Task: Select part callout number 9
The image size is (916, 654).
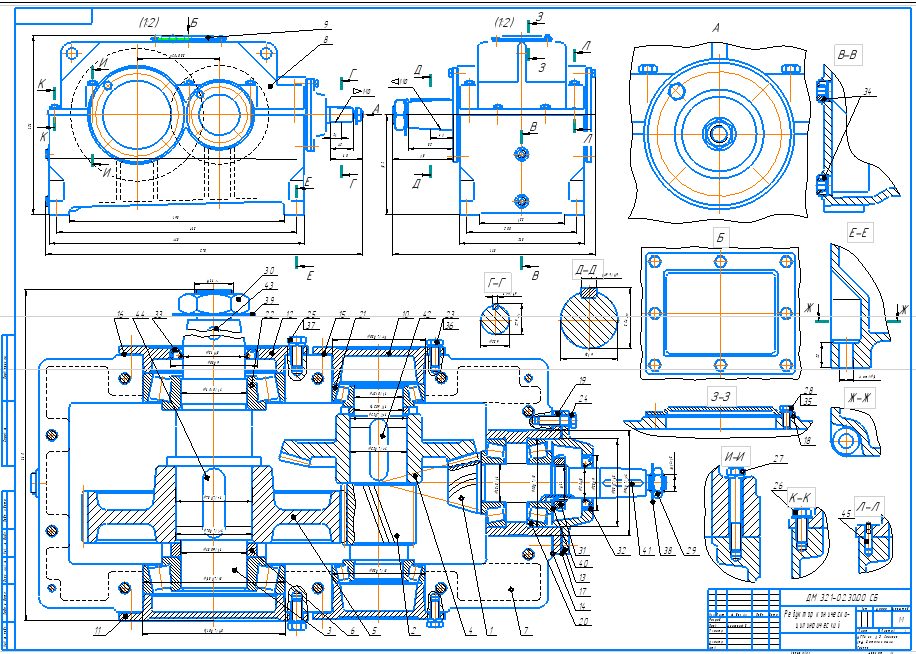Action: (325, 24)
